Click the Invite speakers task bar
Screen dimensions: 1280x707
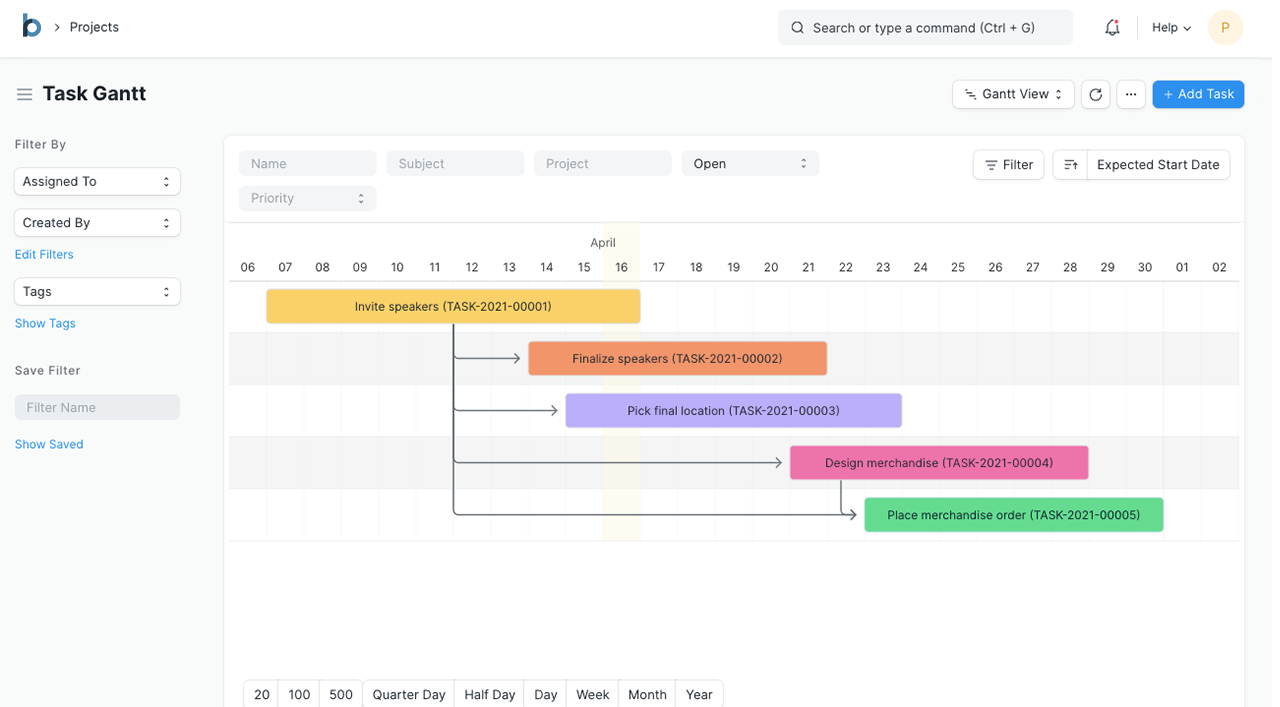[x=453, y=307]
